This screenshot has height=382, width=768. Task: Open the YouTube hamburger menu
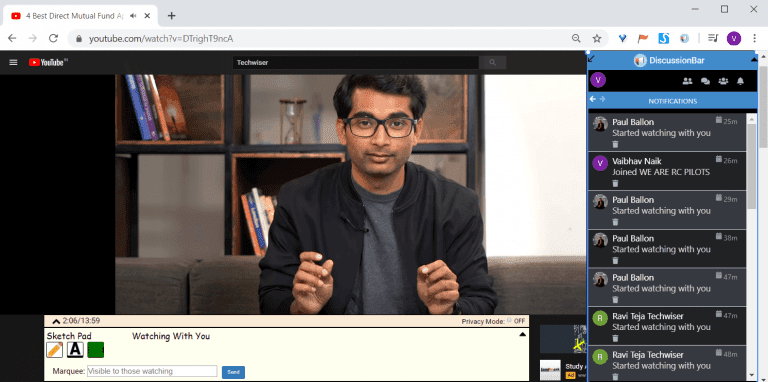(x=14, y=62)
